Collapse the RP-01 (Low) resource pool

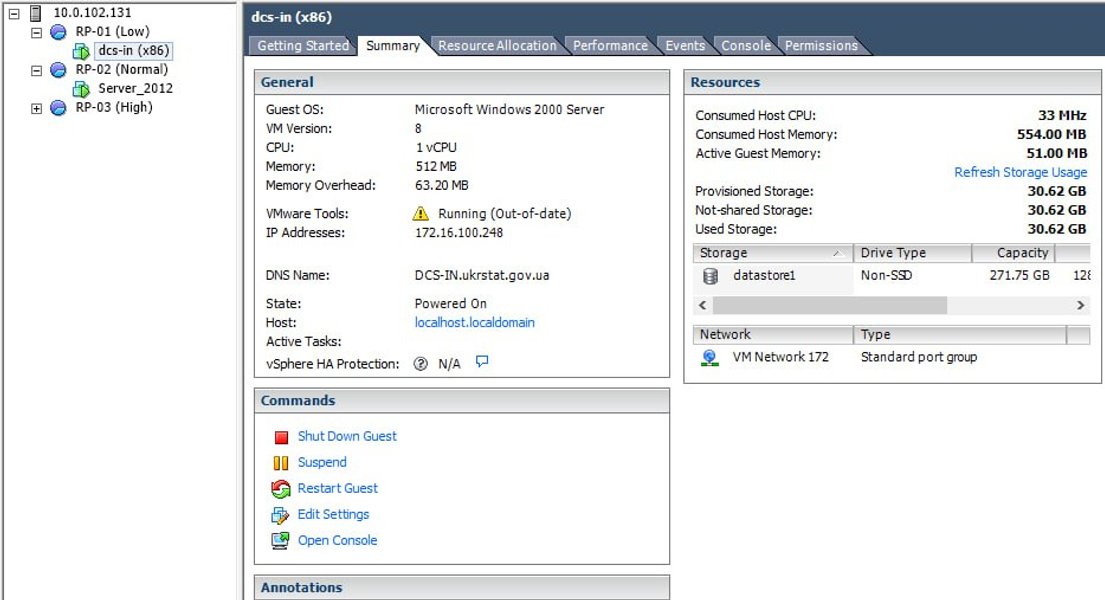(x=37, y=33)
